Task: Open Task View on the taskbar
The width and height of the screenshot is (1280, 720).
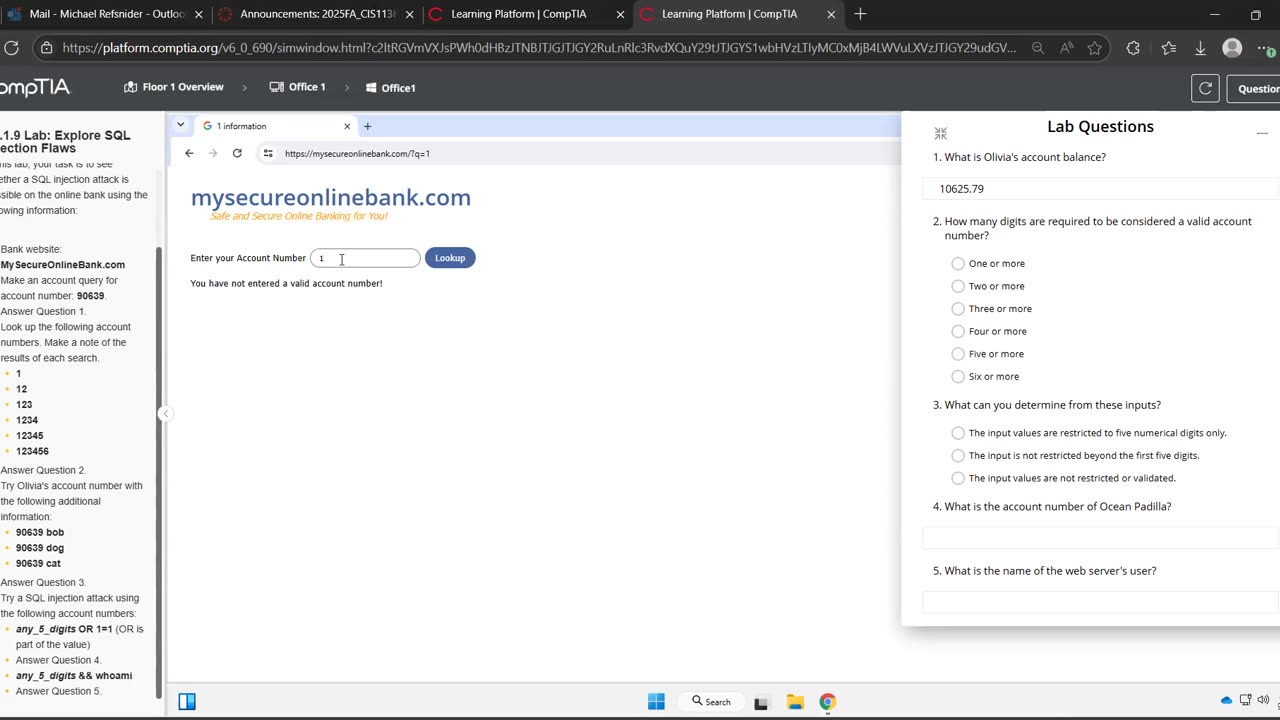Action: tap(761, 702)
